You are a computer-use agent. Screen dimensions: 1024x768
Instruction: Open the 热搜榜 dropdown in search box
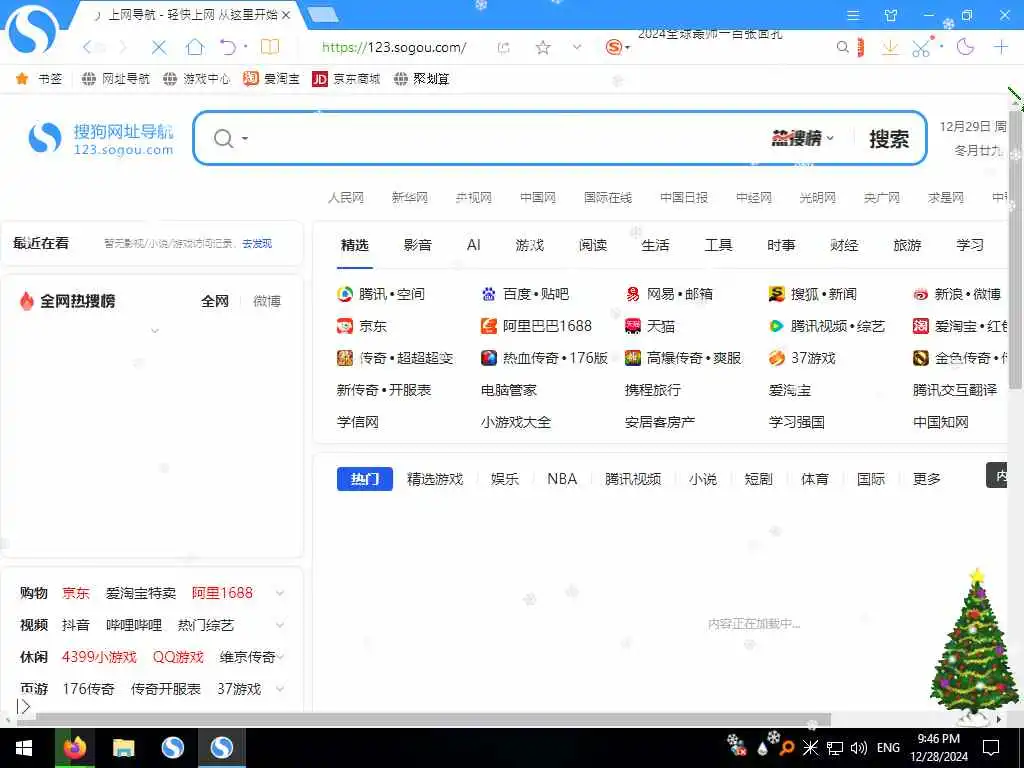point(803,138)
